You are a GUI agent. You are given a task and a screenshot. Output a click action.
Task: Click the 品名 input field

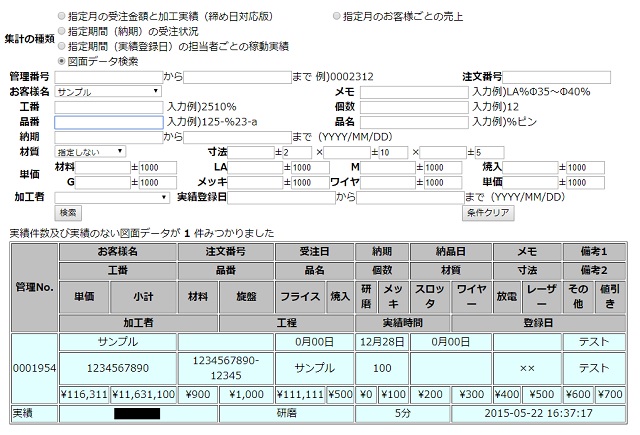pos(414,122)
